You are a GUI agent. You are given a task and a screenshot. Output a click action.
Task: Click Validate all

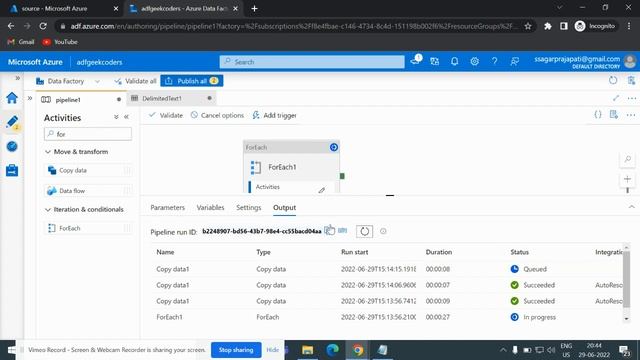click(136, 81)
